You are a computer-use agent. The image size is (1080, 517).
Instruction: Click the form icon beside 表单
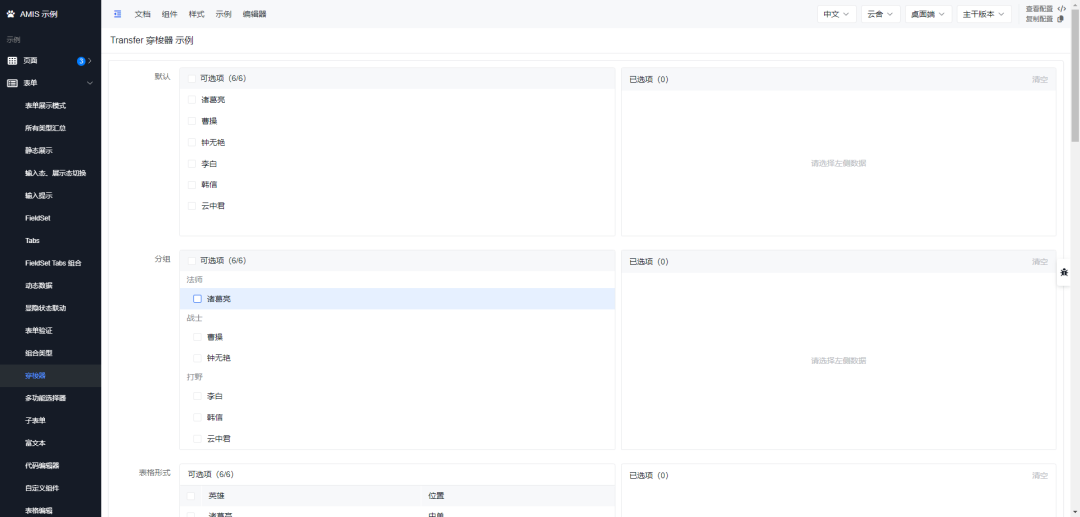[12, 83]
